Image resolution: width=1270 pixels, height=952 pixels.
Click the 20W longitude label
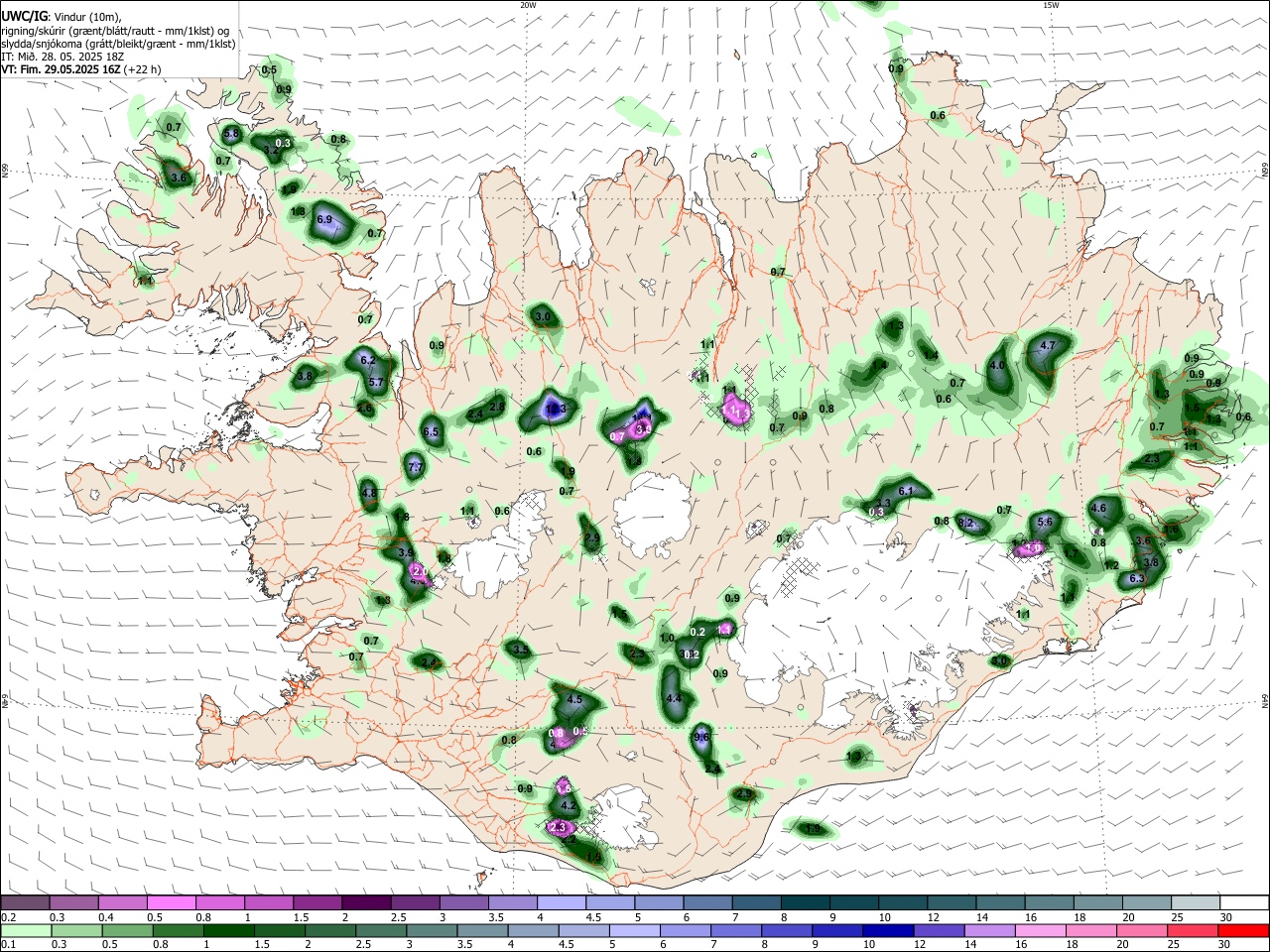coord(528,5)
